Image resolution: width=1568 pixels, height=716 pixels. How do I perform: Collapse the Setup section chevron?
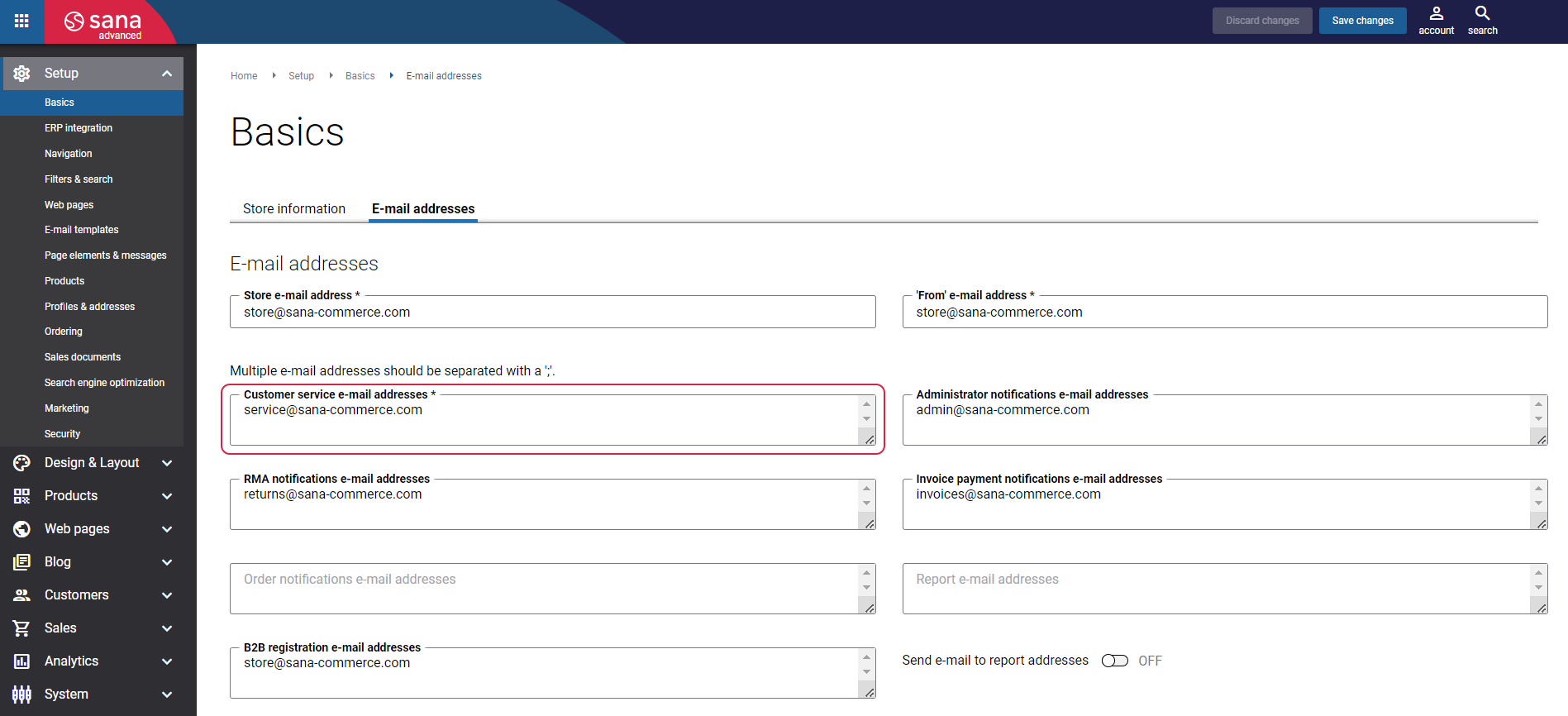[167, 74]
